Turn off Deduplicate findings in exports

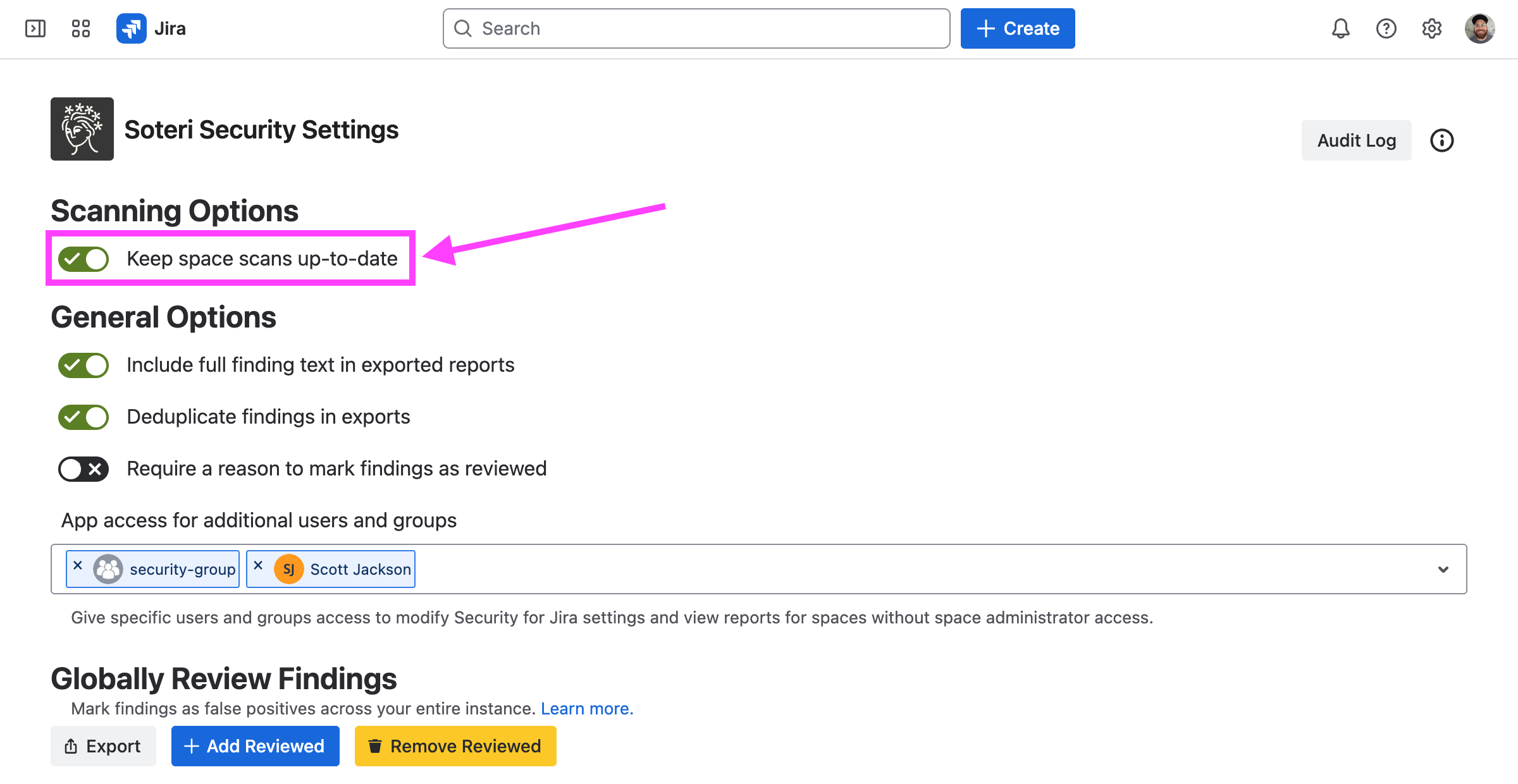(x=83, y=417)
